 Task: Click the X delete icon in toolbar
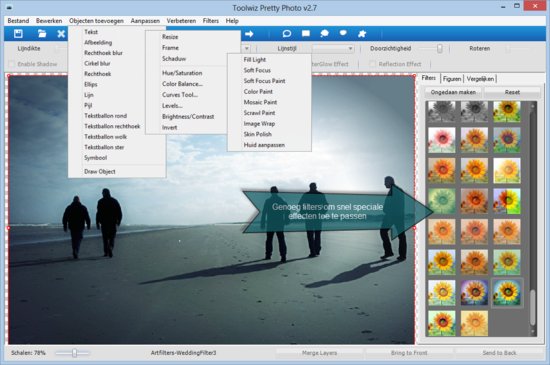pos(61,34)
